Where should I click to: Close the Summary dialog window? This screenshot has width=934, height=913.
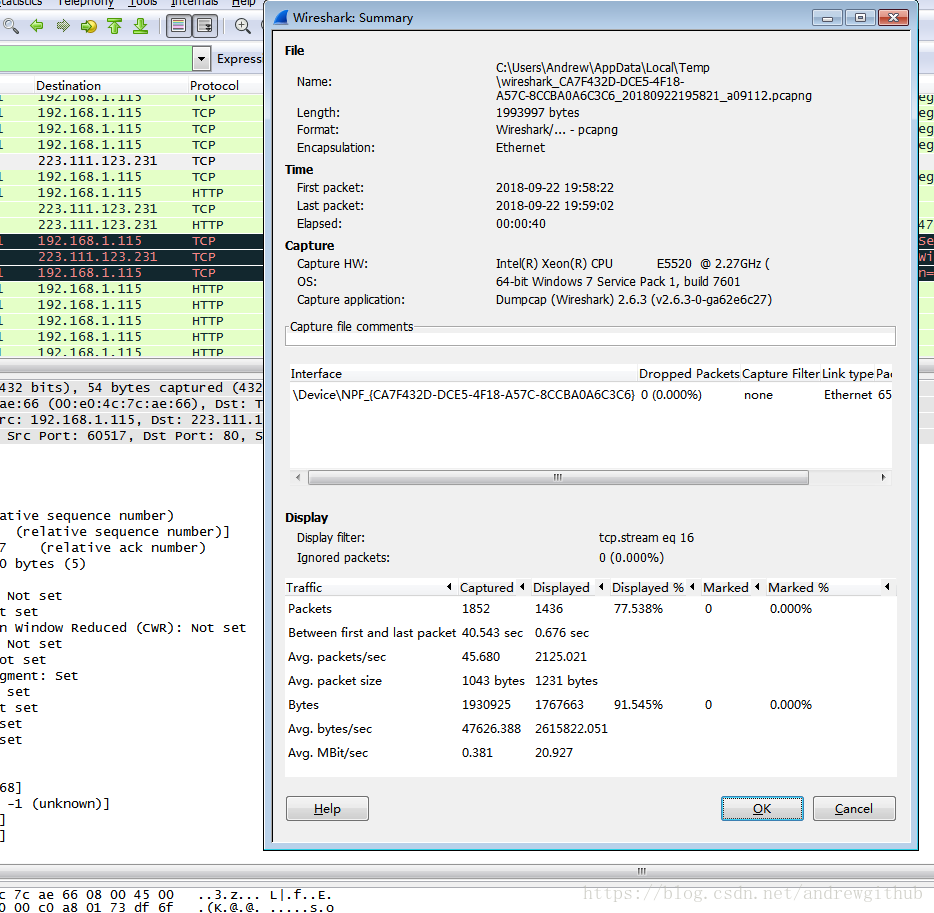893,18
